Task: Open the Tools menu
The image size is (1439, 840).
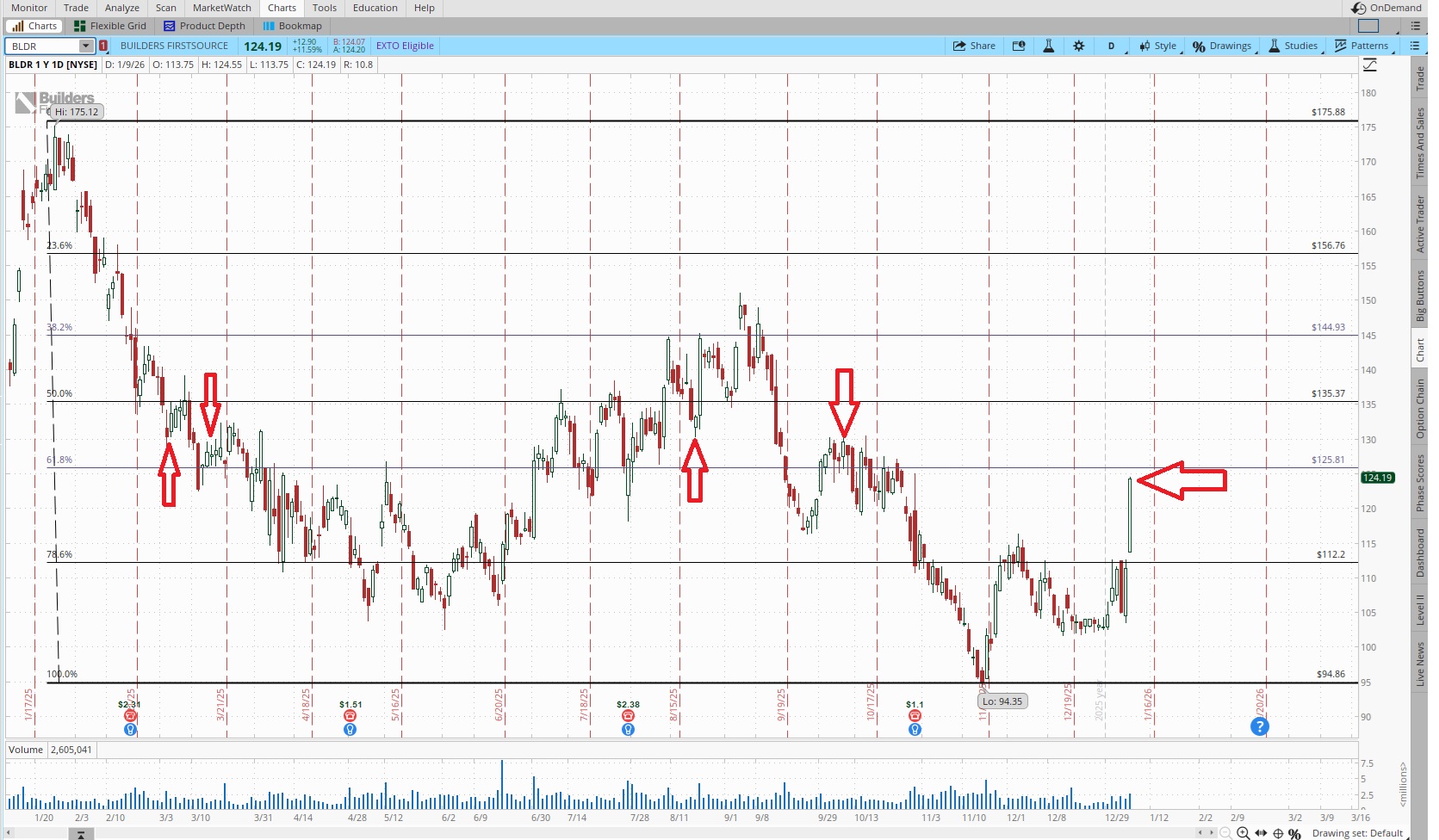Action: [325, 8]
